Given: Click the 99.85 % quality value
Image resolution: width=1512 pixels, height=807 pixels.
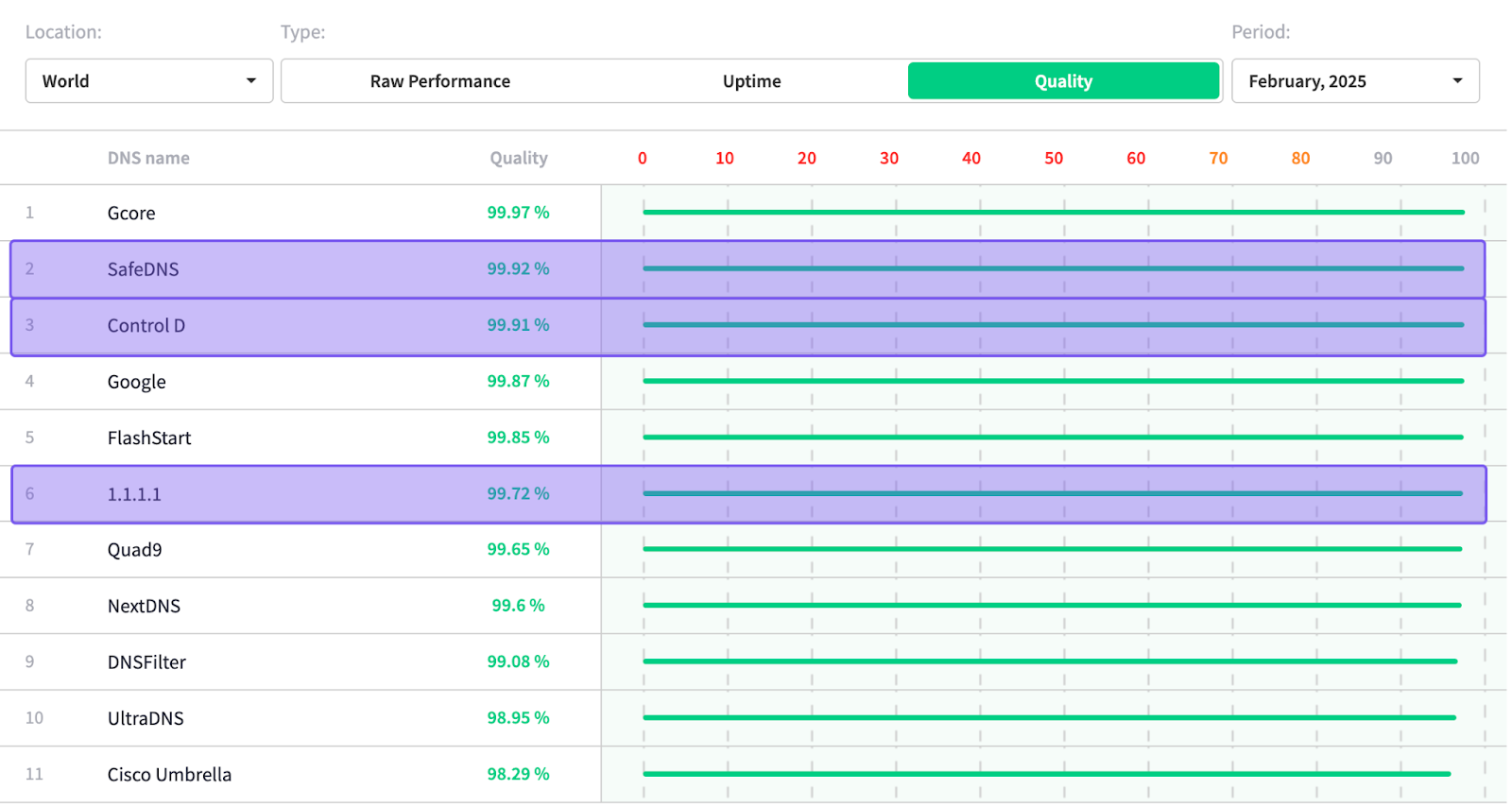Looking at the screenshot, I should pos(518,438).
